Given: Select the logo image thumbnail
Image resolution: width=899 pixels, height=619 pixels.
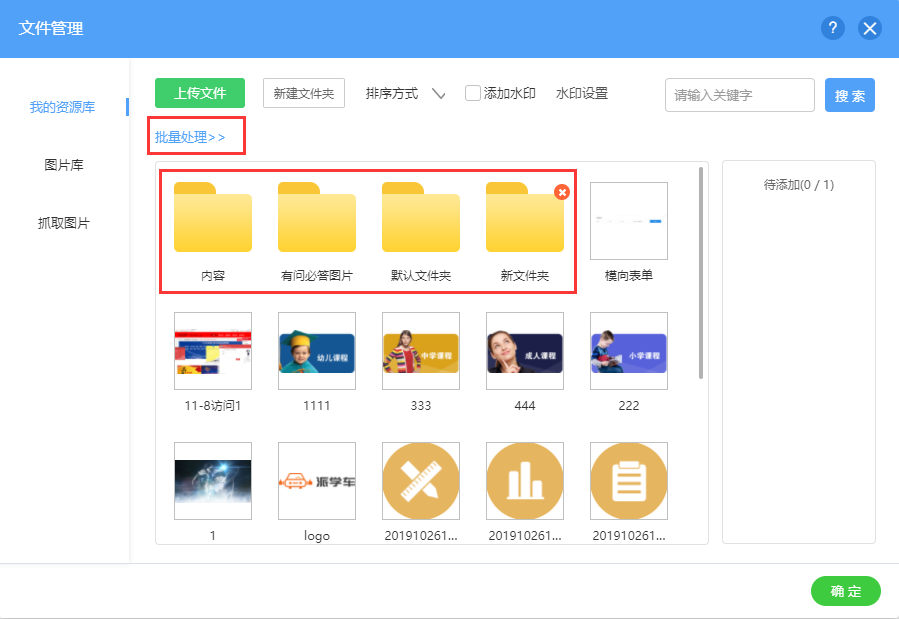Looking at the screenshot, I should coord(317,481).
